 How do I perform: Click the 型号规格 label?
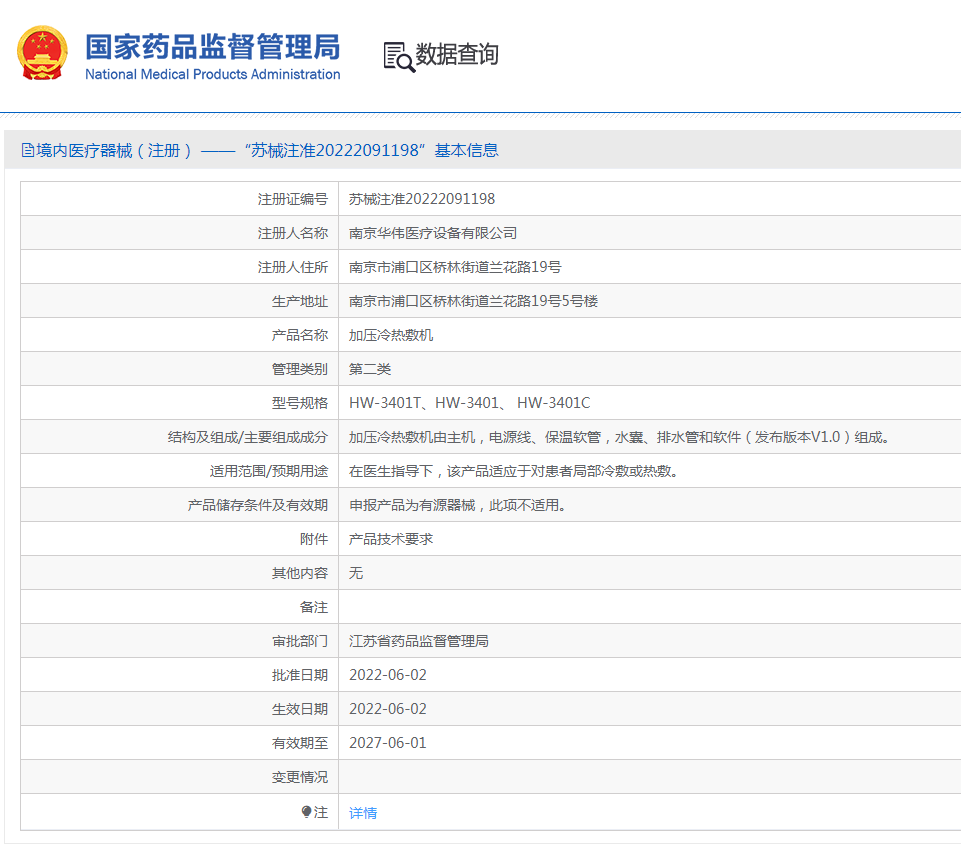[x=300, y=403]
